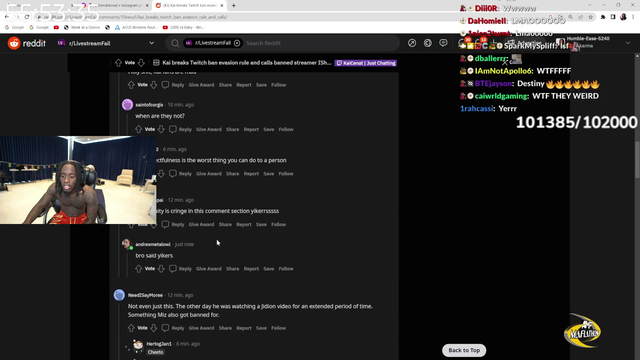The image size is (640, 360).
Task: Open the andresmetalowl username link
Action: click(x=153, y=244)
